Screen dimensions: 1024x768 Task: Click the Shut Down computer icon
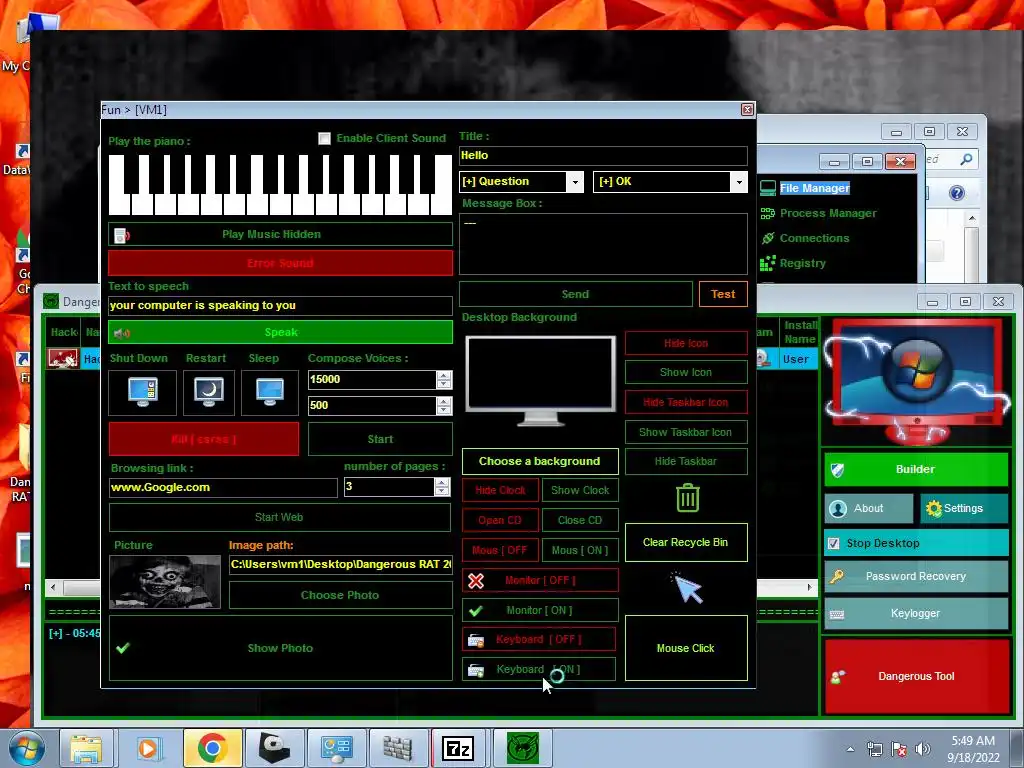click(143, 392)
